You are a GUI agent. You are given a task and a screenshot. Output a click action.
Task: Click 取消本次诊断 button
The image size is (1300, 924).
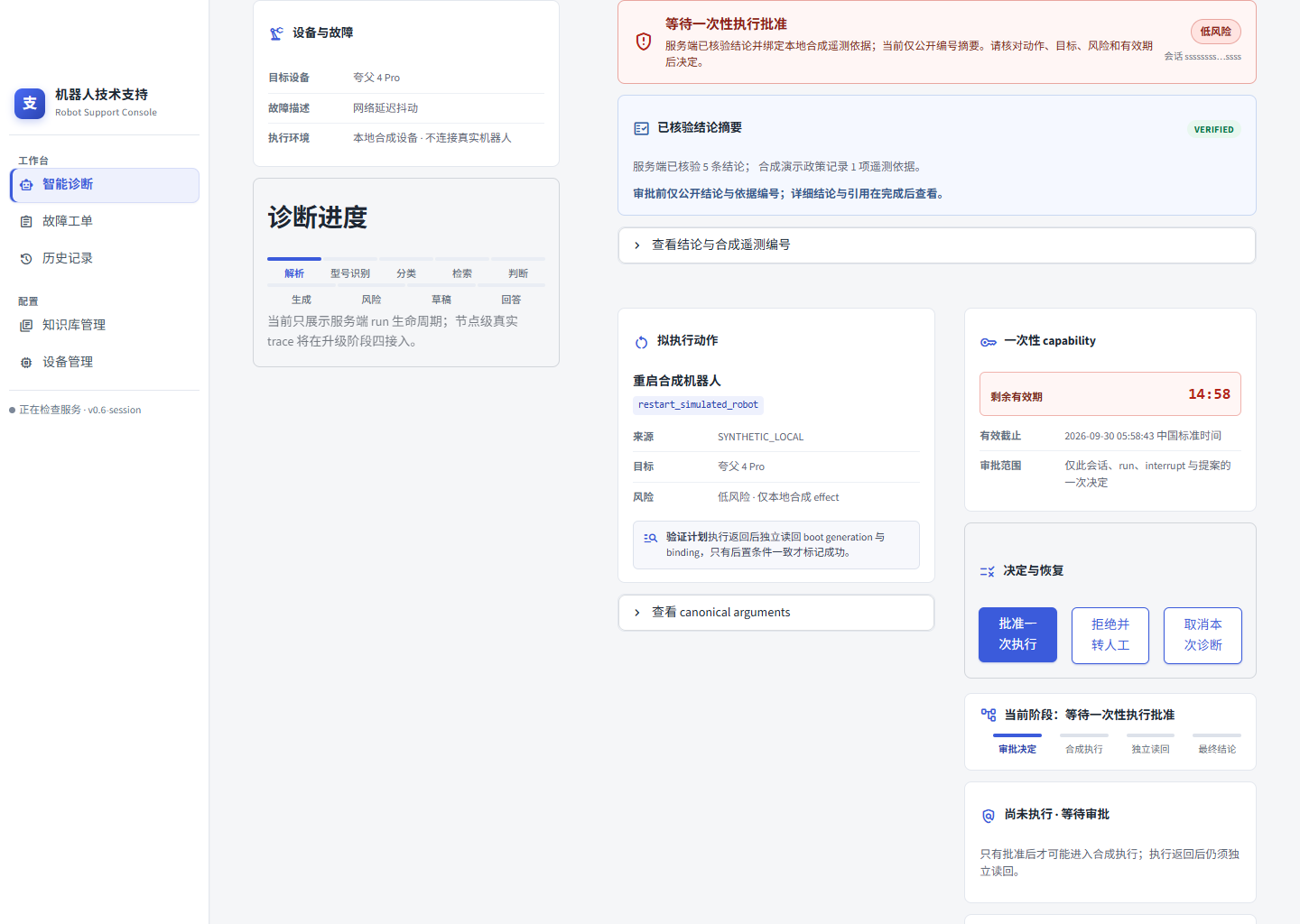tap(1202, 635)
